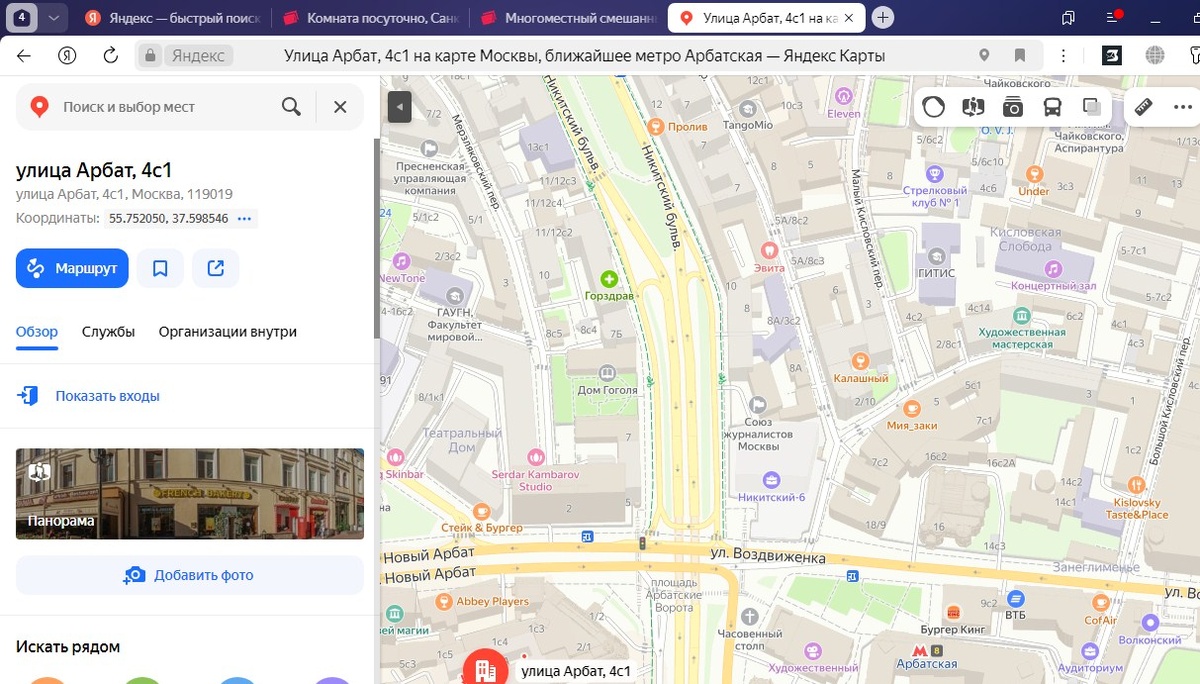Open the tab list dropdown arrow
The width and height of the screenshot is (1200, 684).
click(x=54, y=18)
